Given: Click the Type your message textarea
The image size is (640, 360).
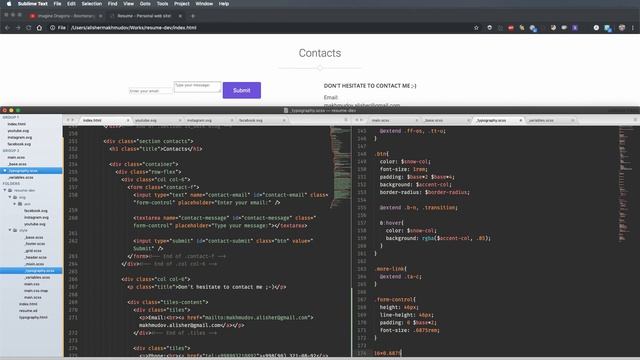Looking at the screenshot, I should (x=198, y=87).
